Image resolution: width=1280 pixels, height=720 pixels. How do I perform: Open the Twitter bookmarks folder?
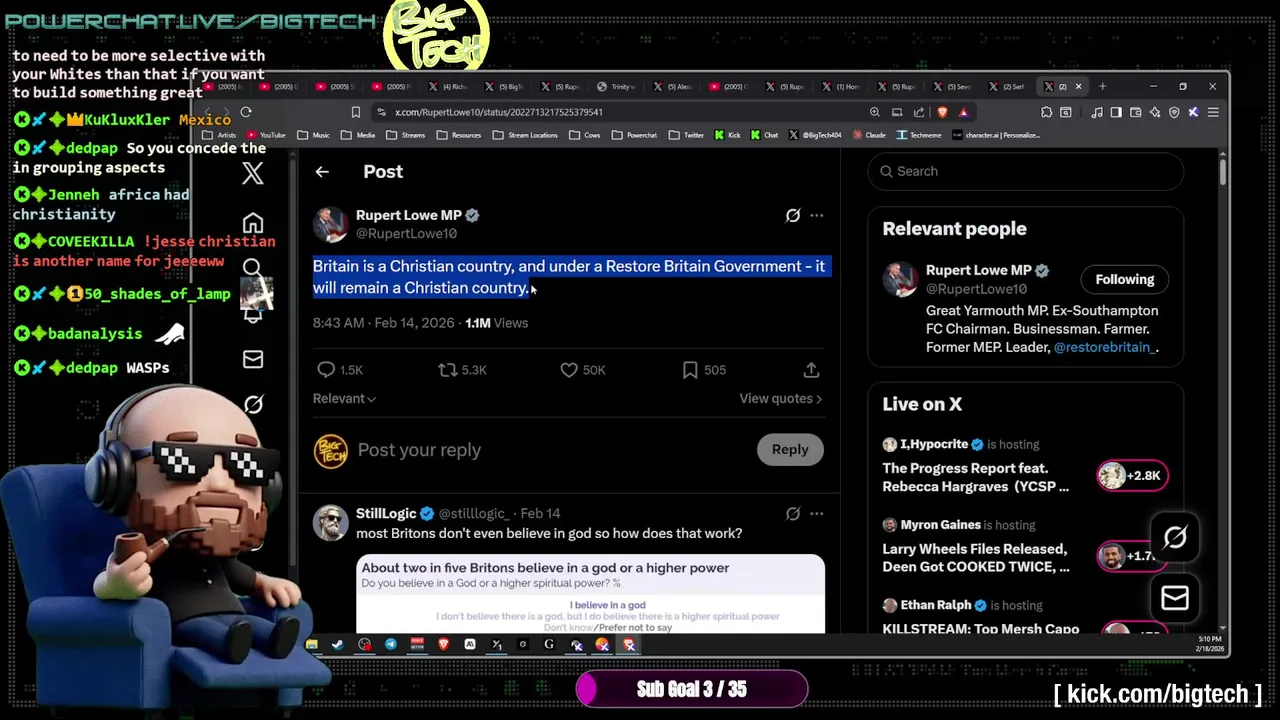pos(687,135)
